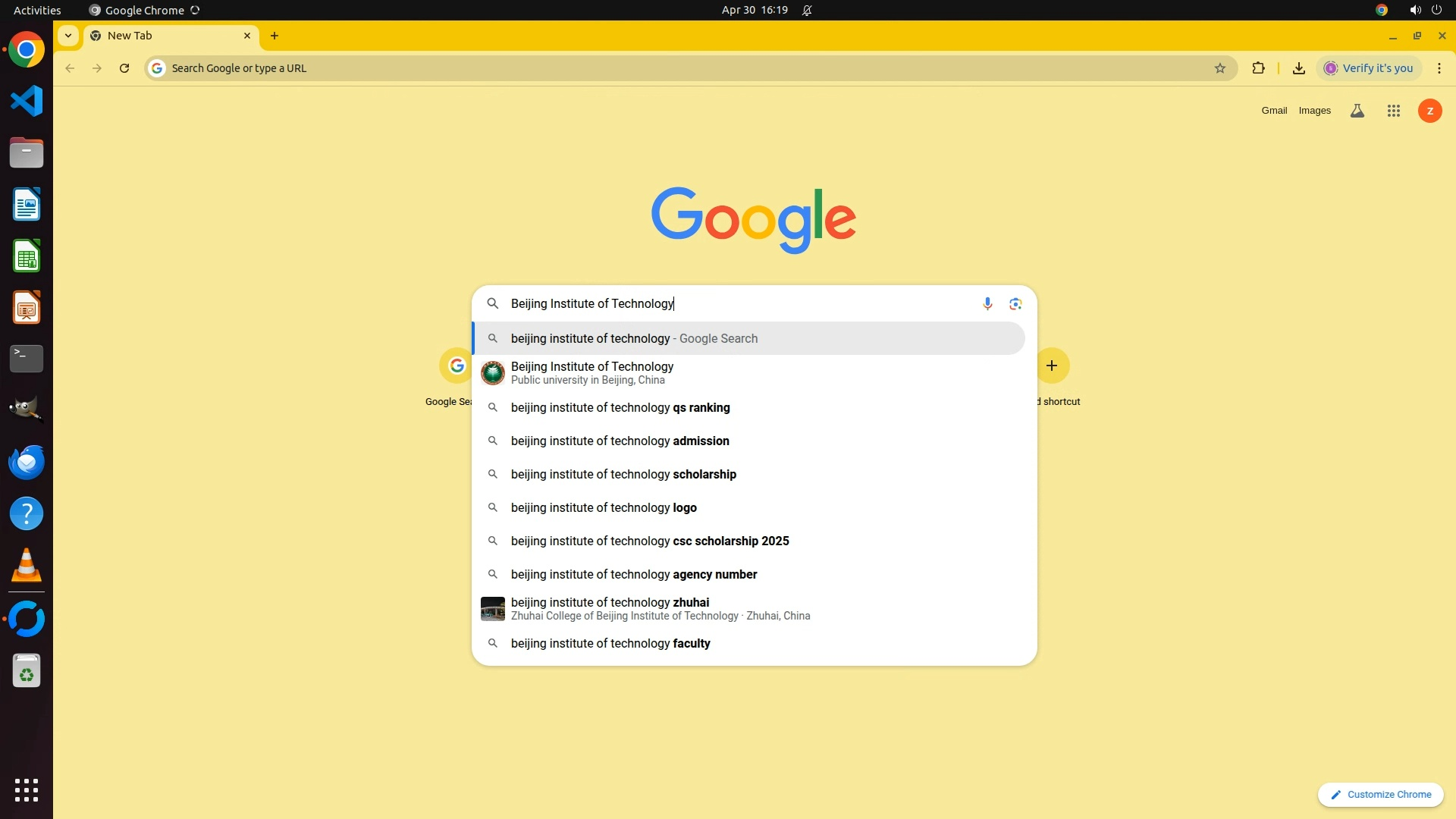Open Search Labs flask icon

point(1357,111)
